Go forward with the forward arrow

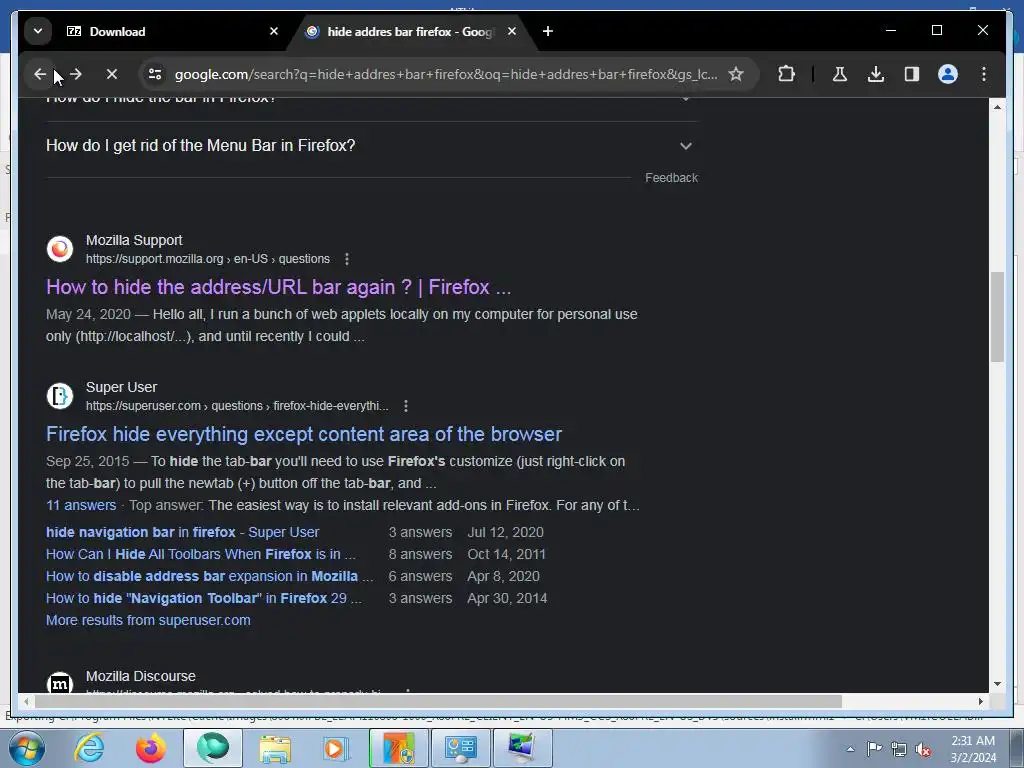(x=76, y=74)
